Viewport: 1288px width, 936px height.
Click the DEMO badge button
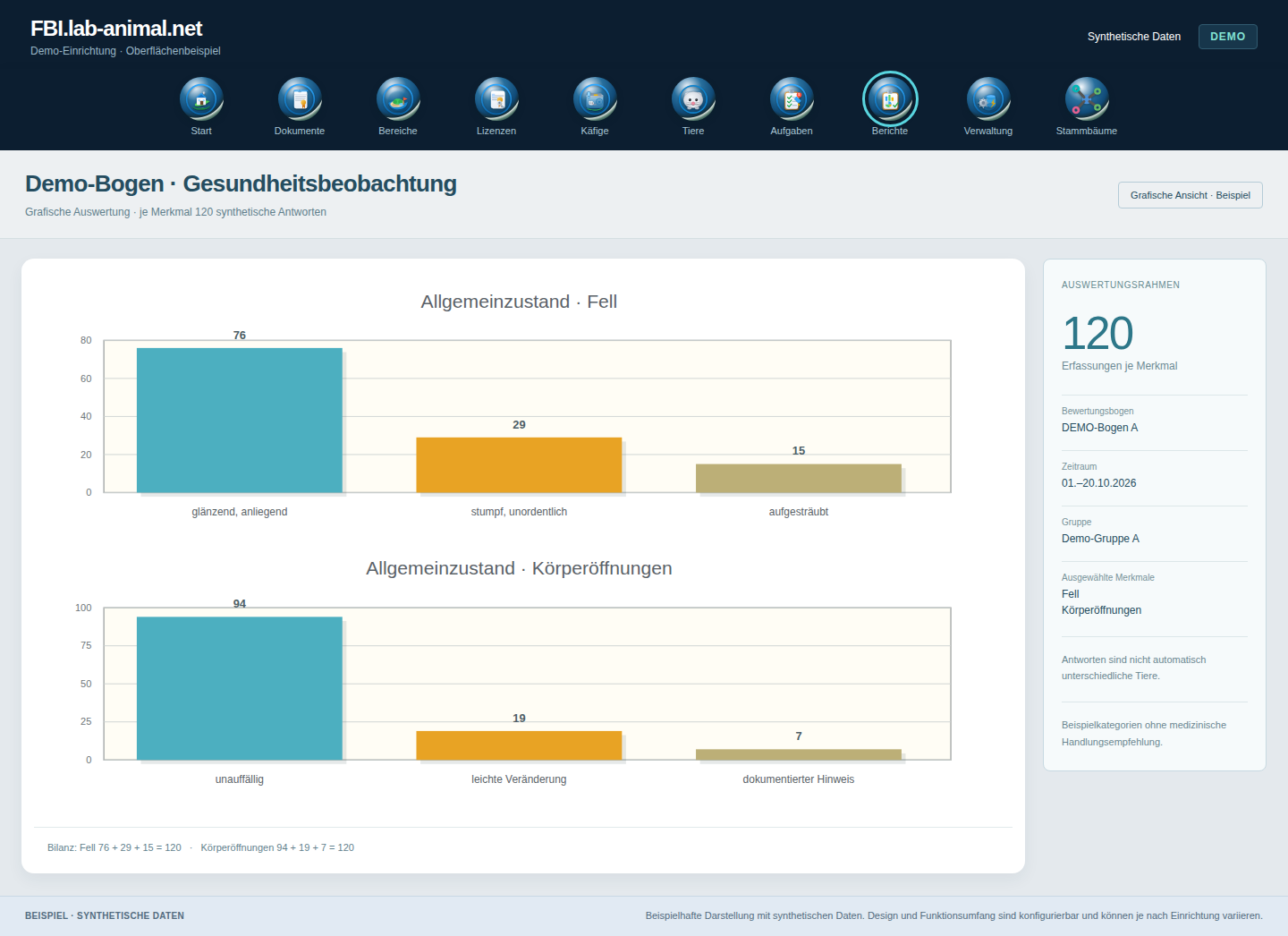click(1227, 37)
